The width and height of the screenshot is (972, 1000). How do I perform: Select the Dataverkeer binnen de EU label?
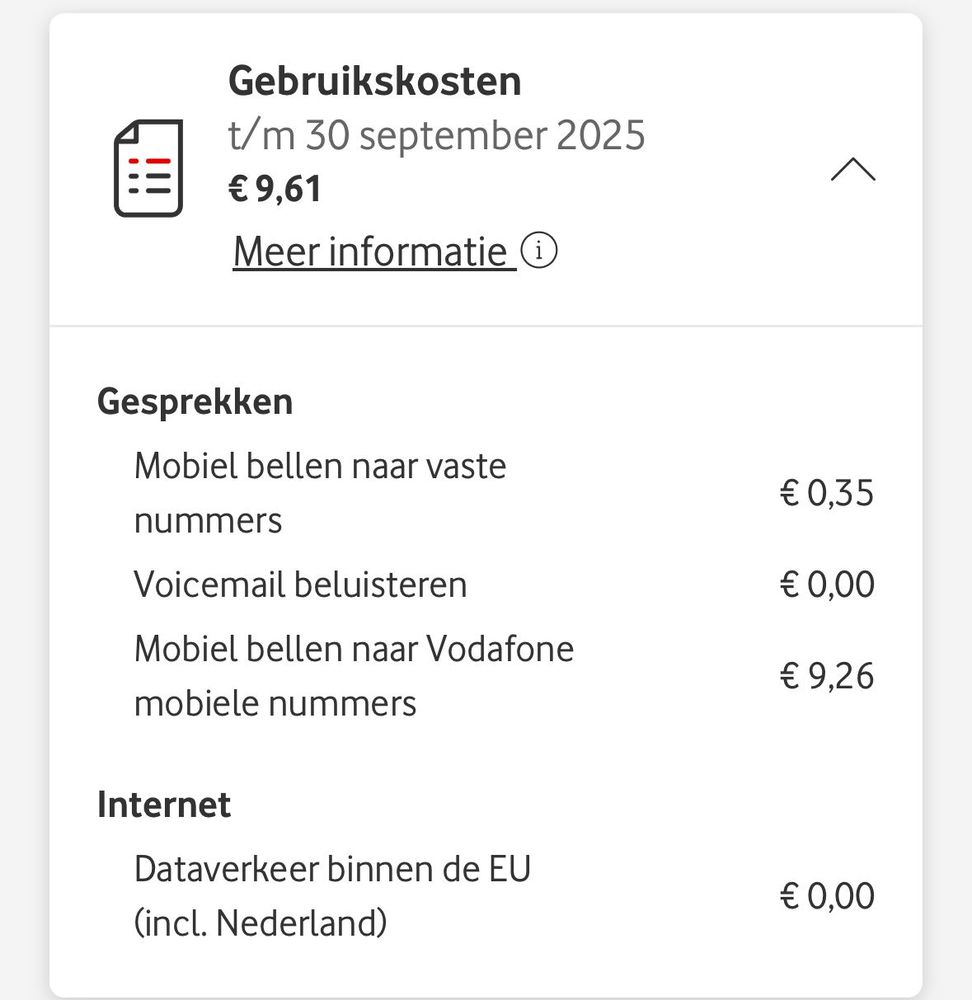coord(332,869)
